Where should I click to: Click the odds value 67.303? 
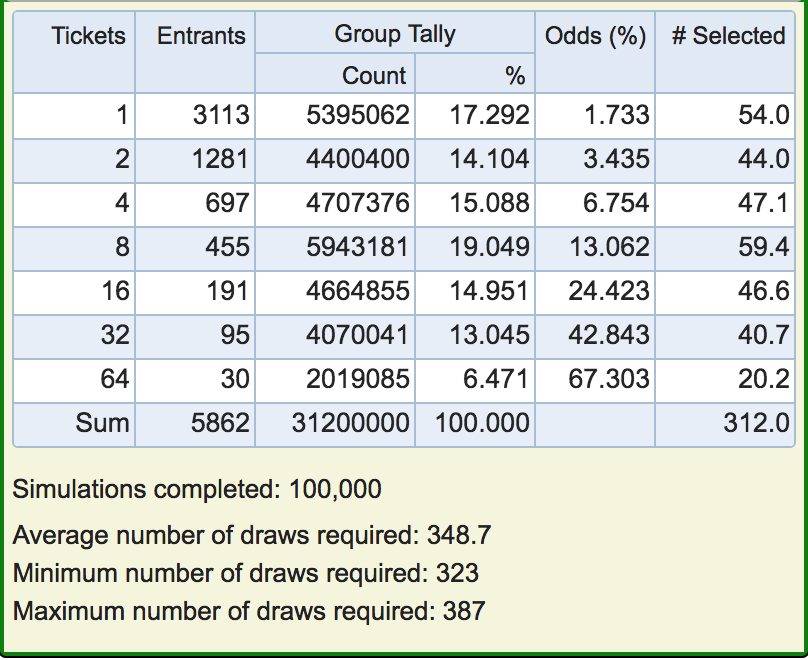(x=609, y=379)
